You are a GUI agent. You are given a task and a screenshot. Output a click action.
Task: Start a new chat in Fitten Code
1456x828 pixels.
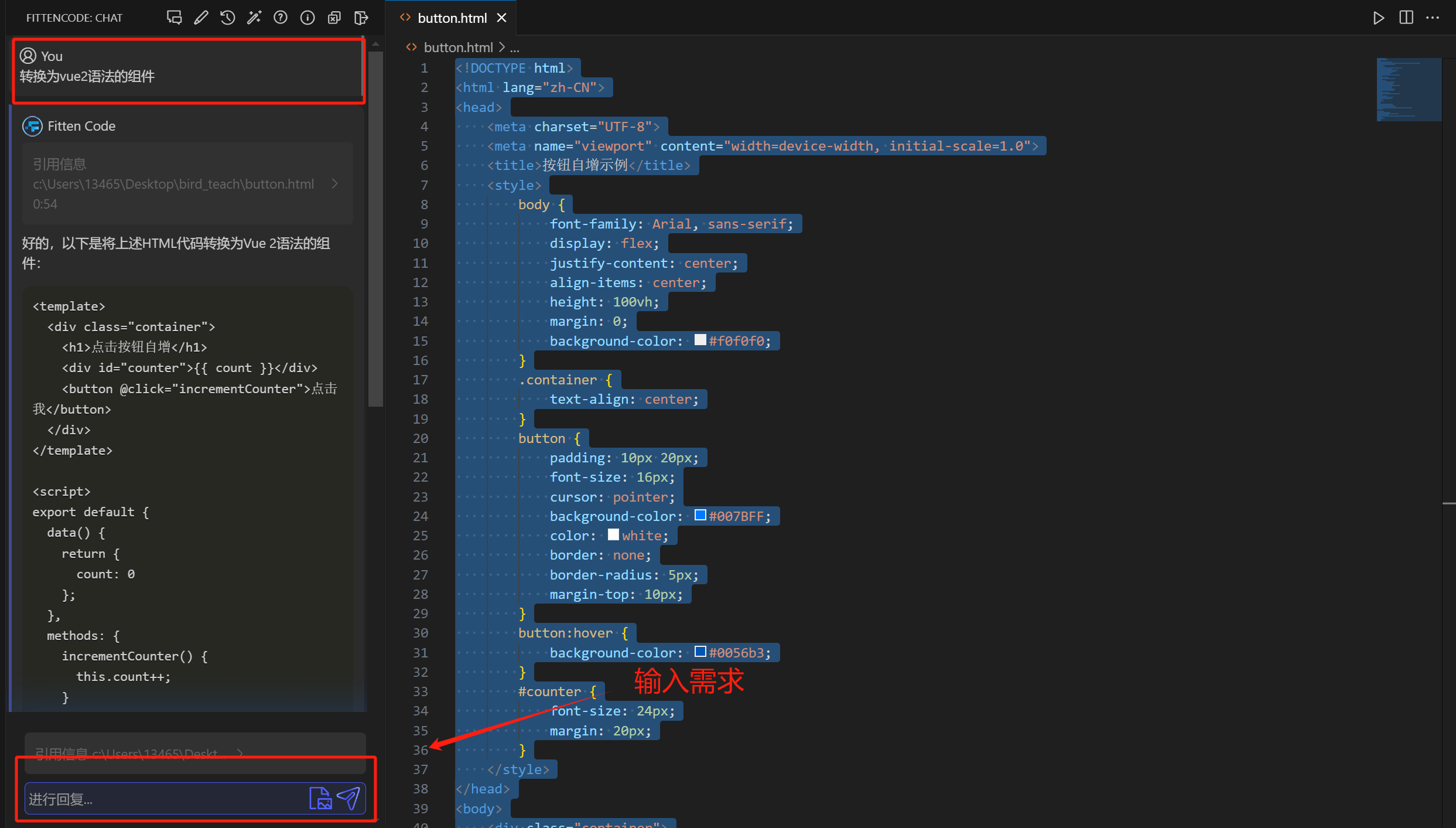174,18
